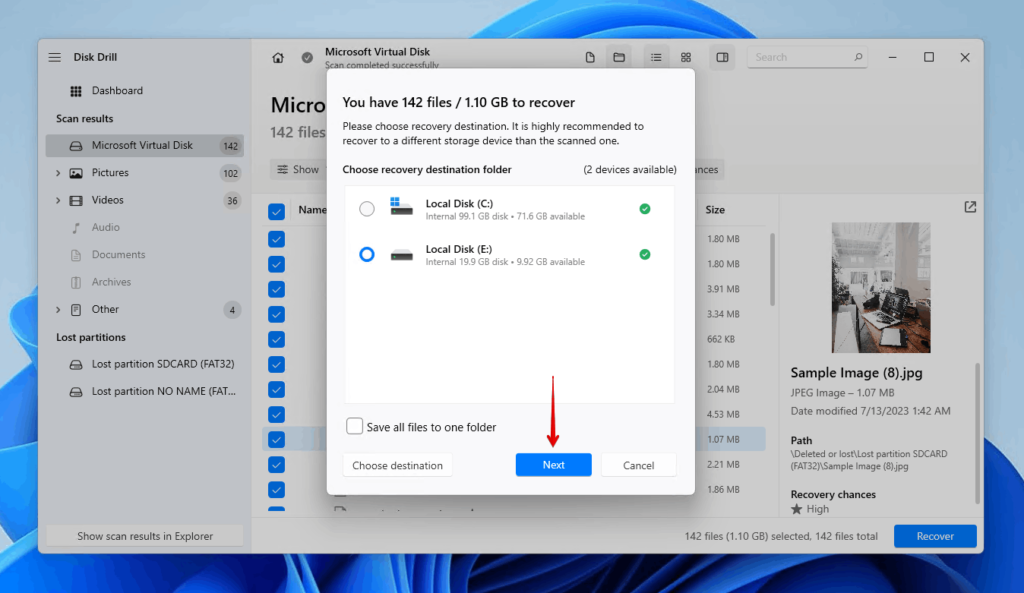This screenshot has height=593, width=1024.
Task: Click Choose destination
Action: pyautogui.click(x=397, y=464)
